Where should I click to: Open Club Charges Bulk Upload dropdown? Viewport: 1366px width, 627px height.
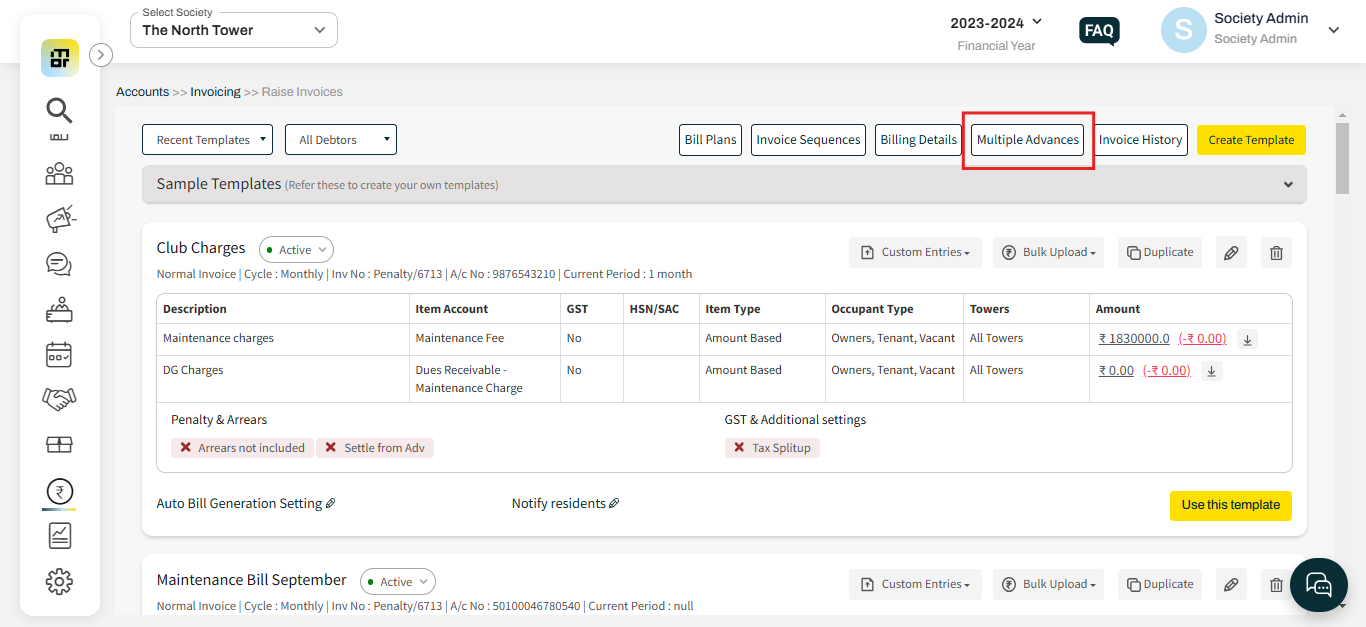pyautogui.click(x=1048, y=253)
